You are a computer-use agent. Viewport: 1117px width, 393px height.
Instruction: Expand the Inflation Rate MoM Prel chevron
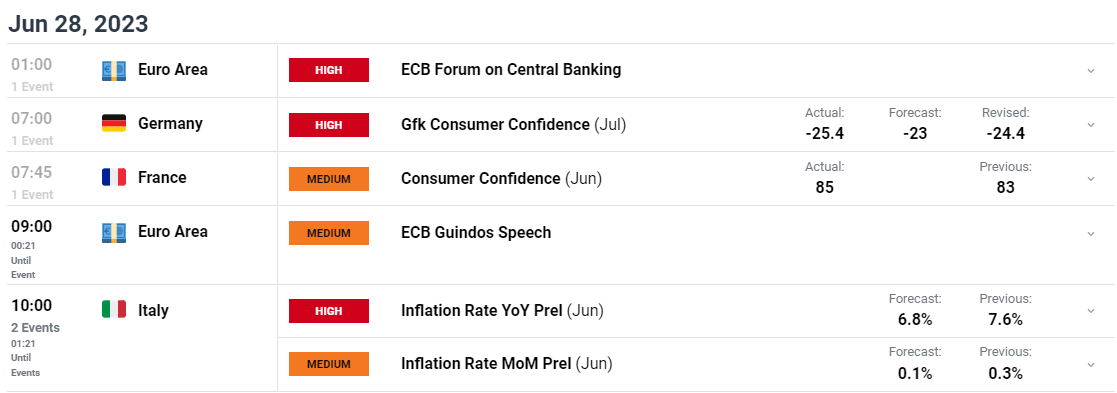click(1091, 365)
